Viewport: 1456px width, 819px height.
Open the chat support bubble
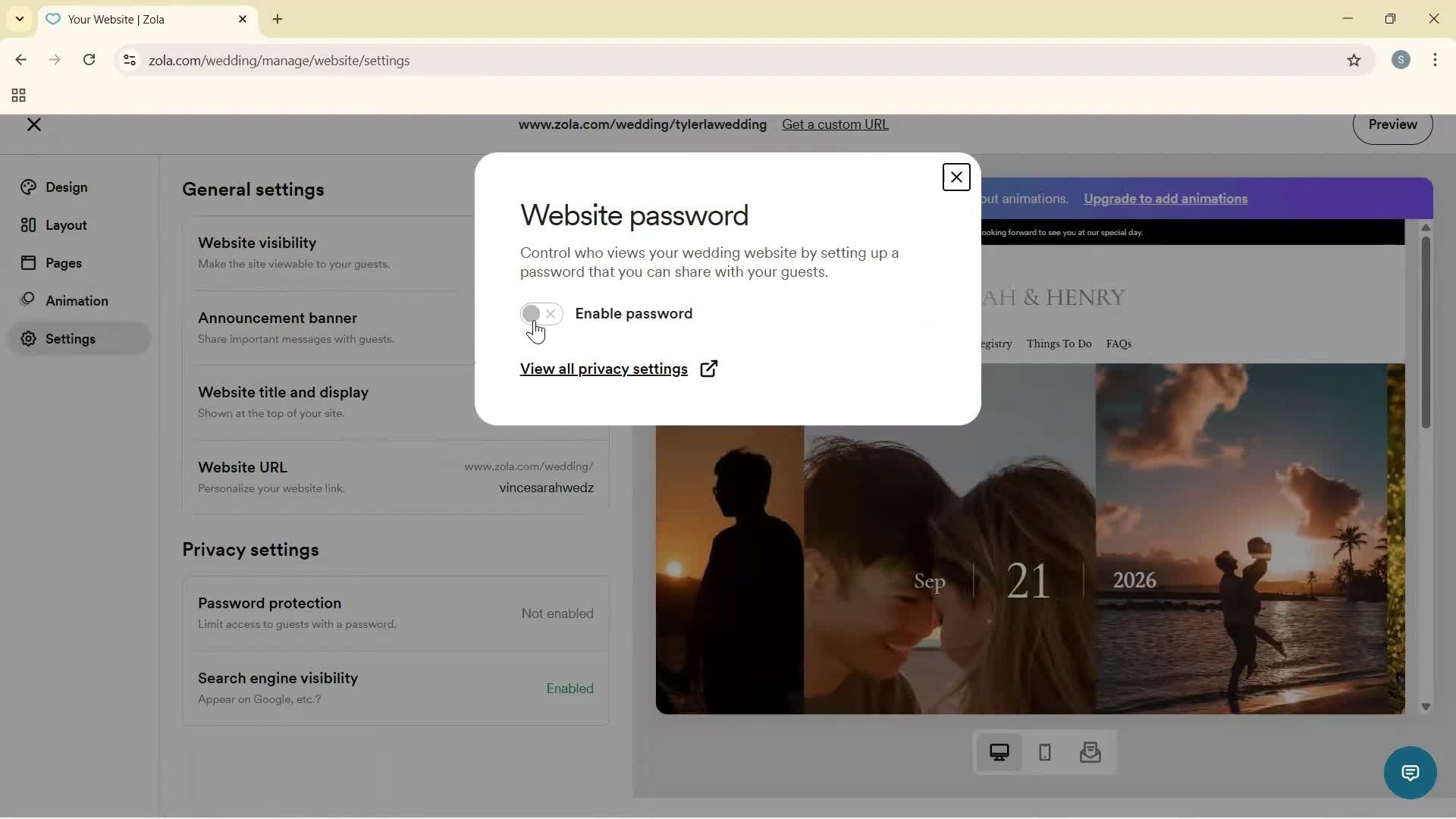1410,772
